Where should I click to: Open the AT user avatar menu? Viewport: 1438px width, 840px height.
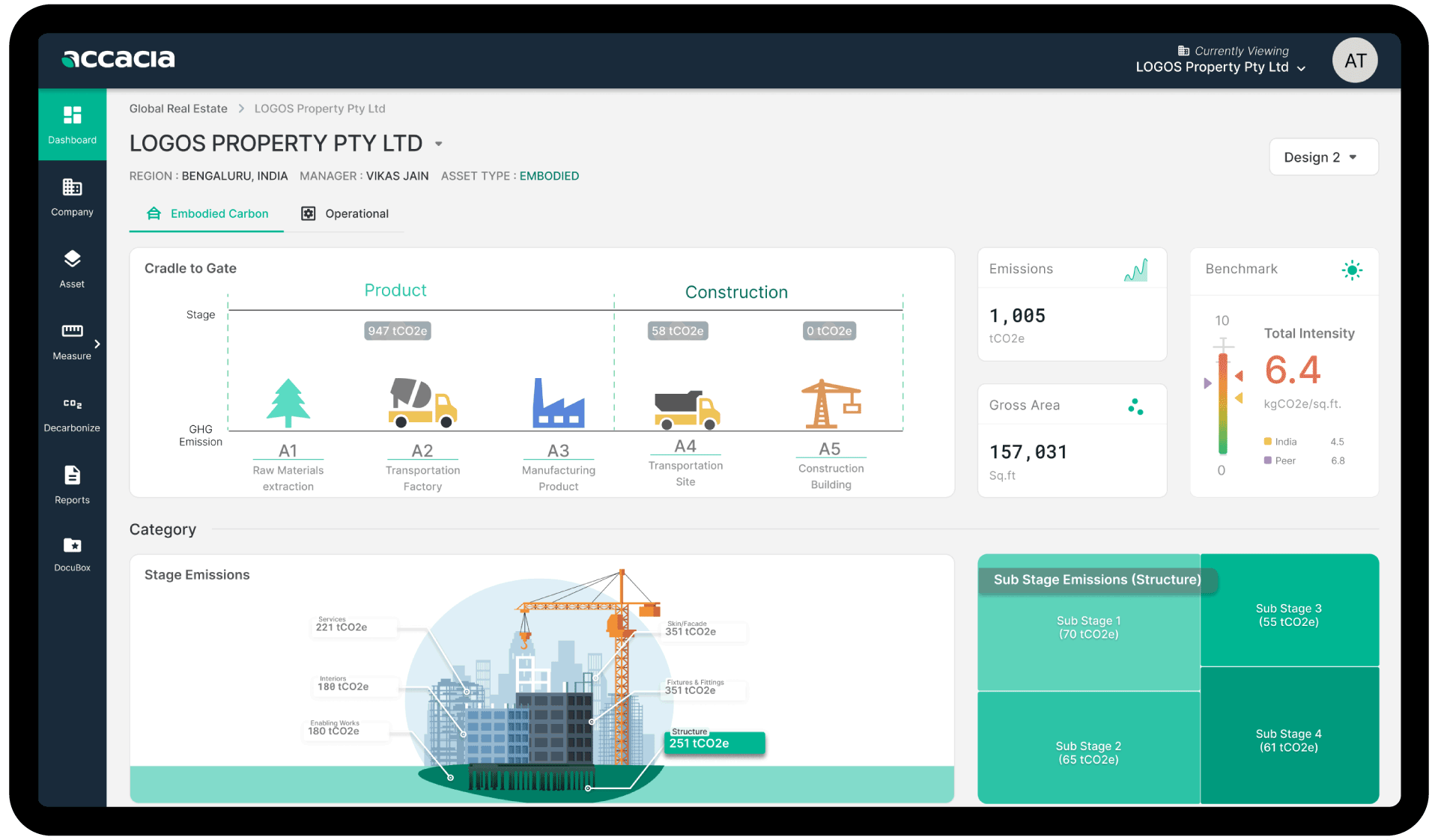[1355, 61]
